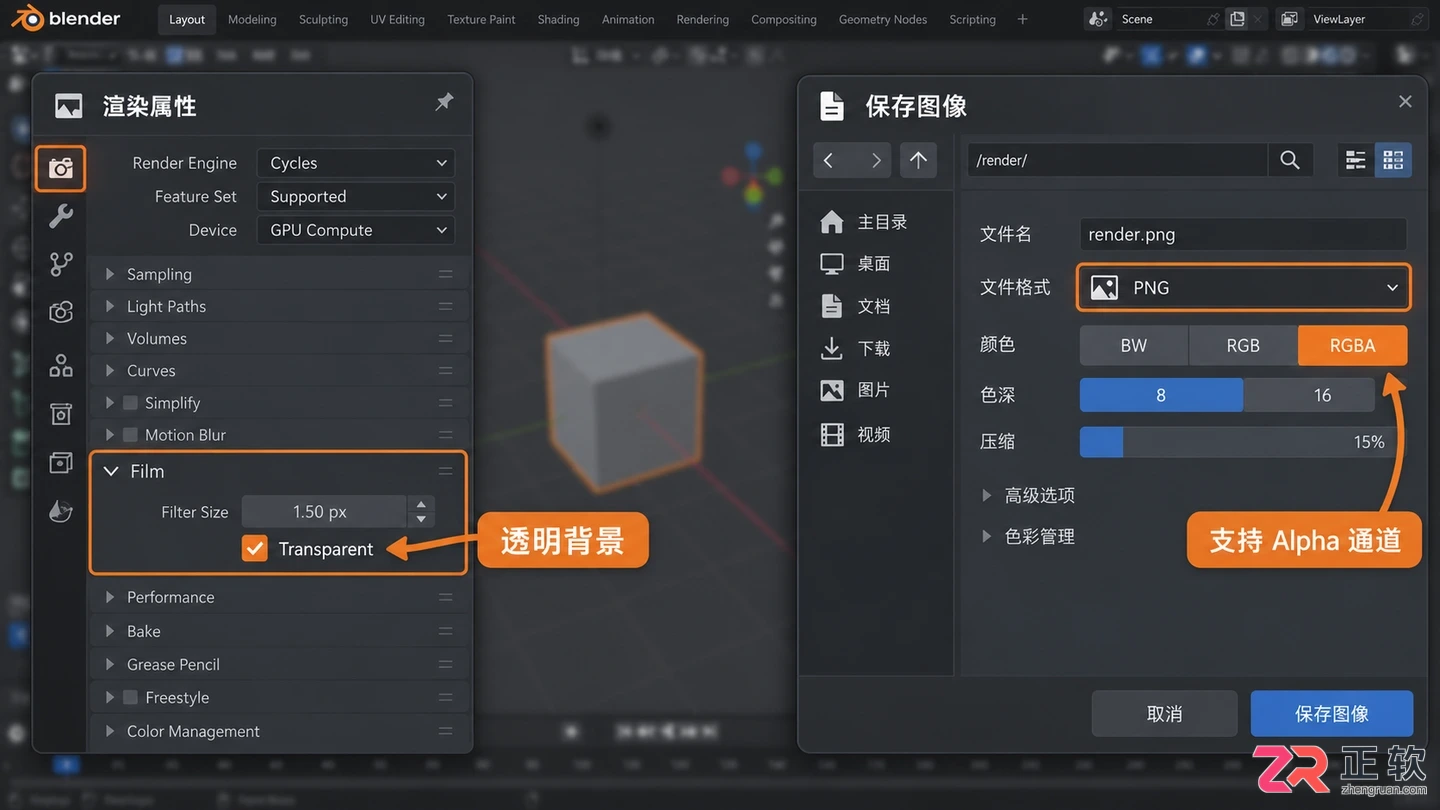
Task: Switch to the Scripting workspace tab
Action: click(x=972, y=19)
